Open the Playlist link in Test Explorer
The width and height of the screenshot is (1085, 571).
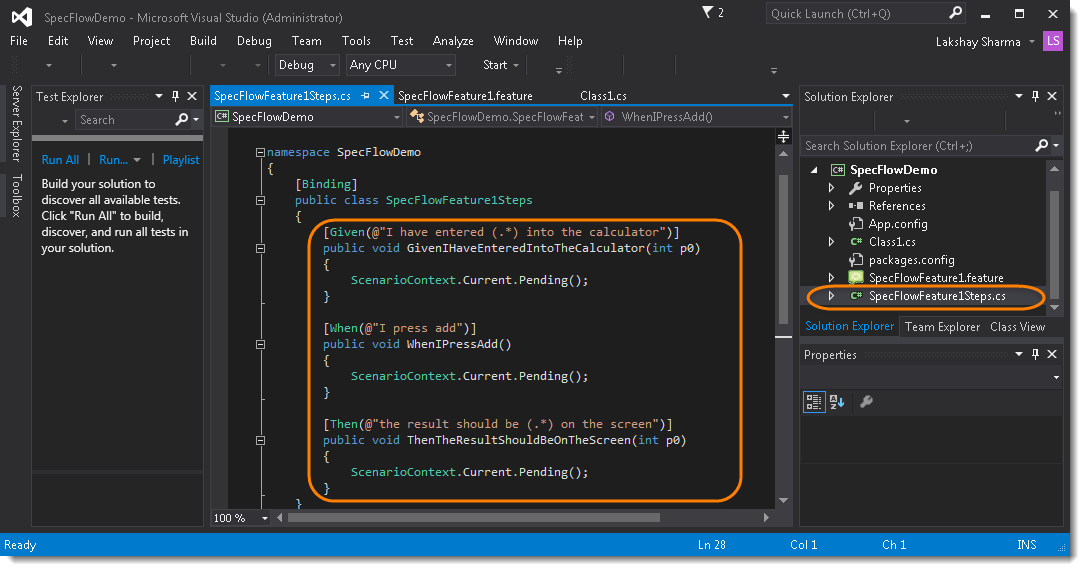(x=181, y=160)
